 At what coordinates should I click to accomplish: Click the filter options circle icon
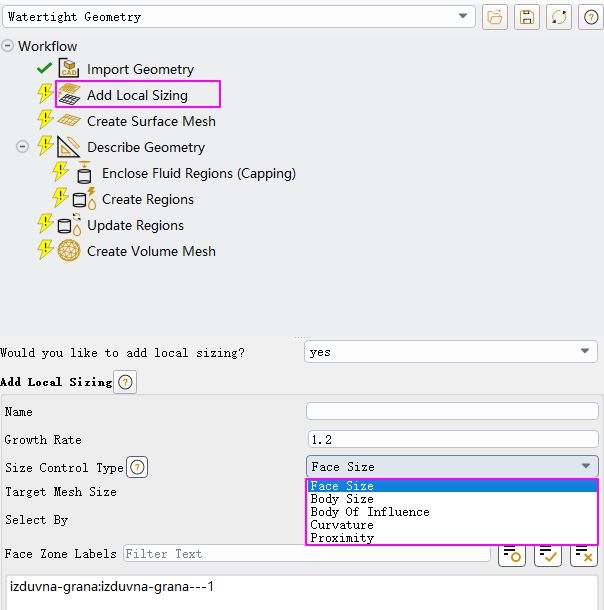(x=511, y=554)
